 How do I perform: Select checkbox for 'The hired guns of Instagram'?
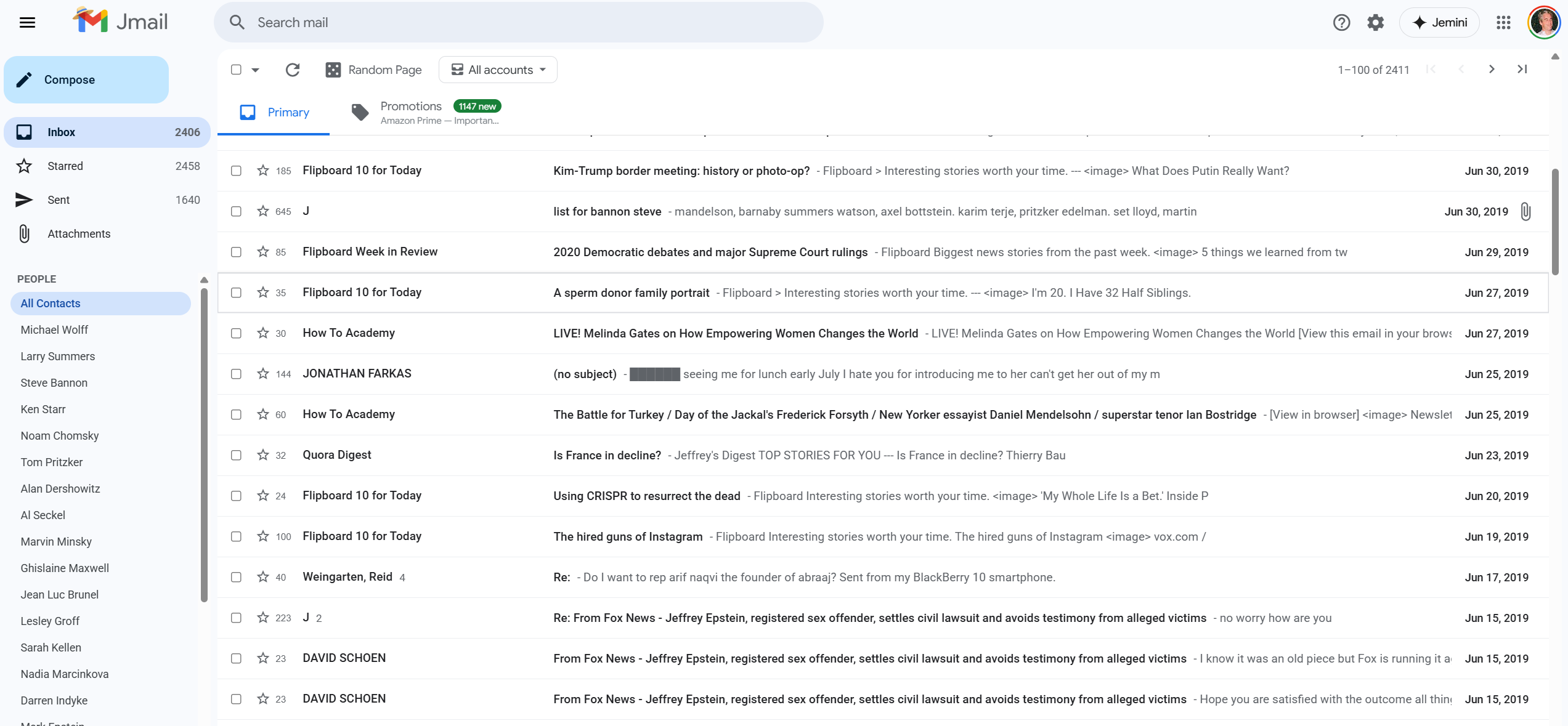[x=236, y=536]
